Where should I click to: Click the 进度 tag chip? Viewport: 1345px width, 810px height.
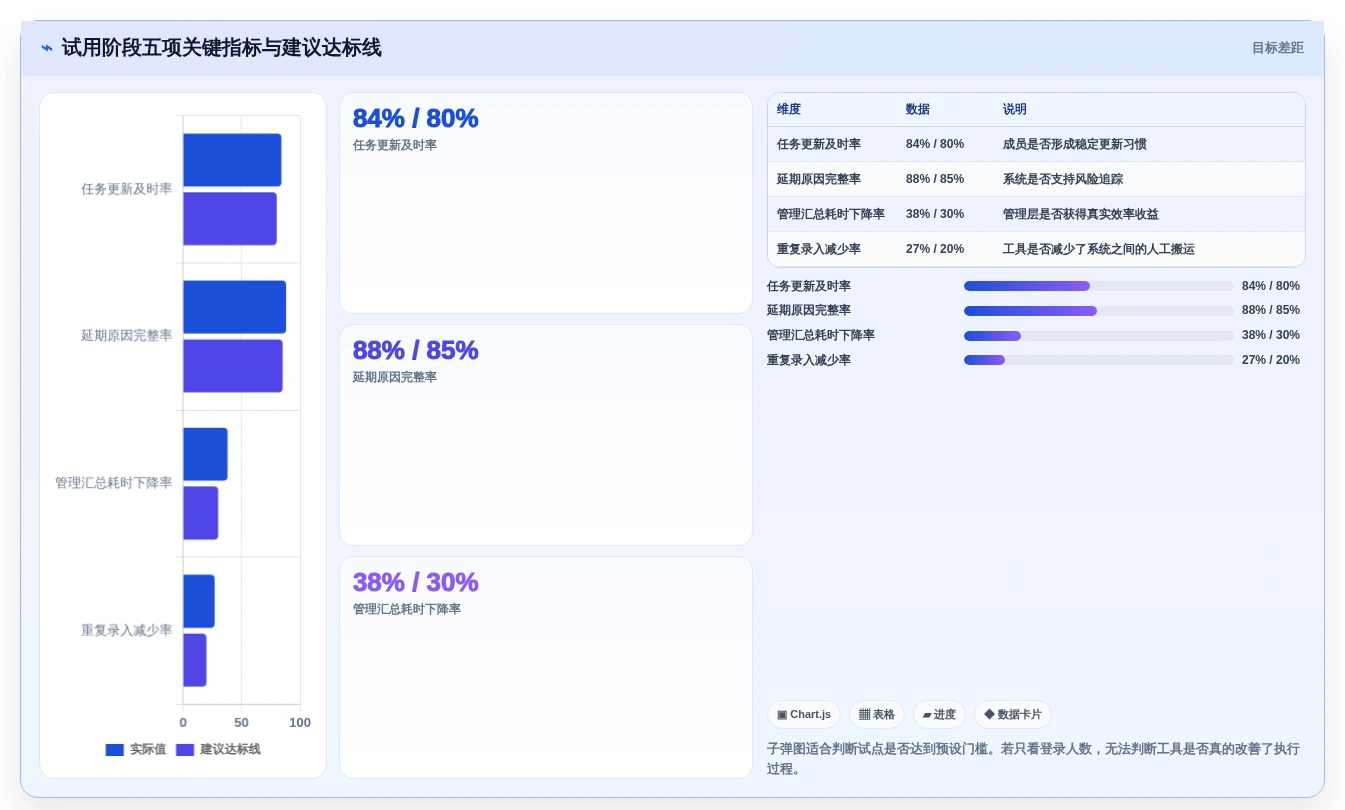[x=939, y=714]
